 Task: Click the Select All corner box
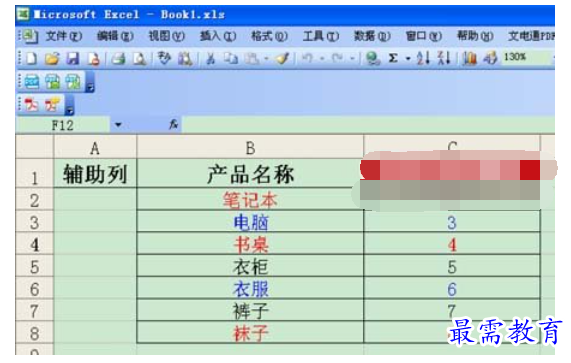(x=34, y=147)
